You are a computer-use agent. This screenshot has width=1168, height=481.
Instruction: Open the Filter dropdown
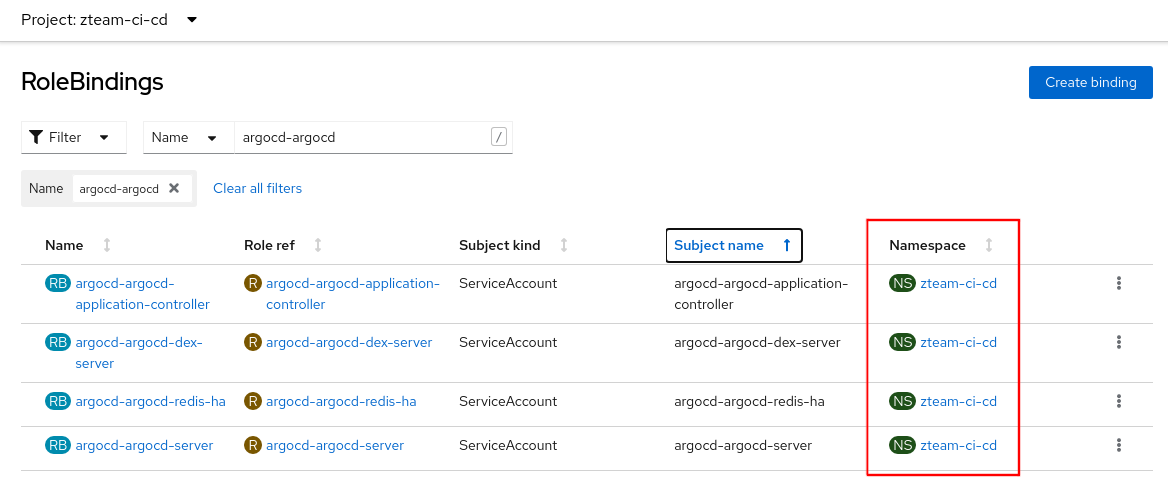[x=73, y=138]
